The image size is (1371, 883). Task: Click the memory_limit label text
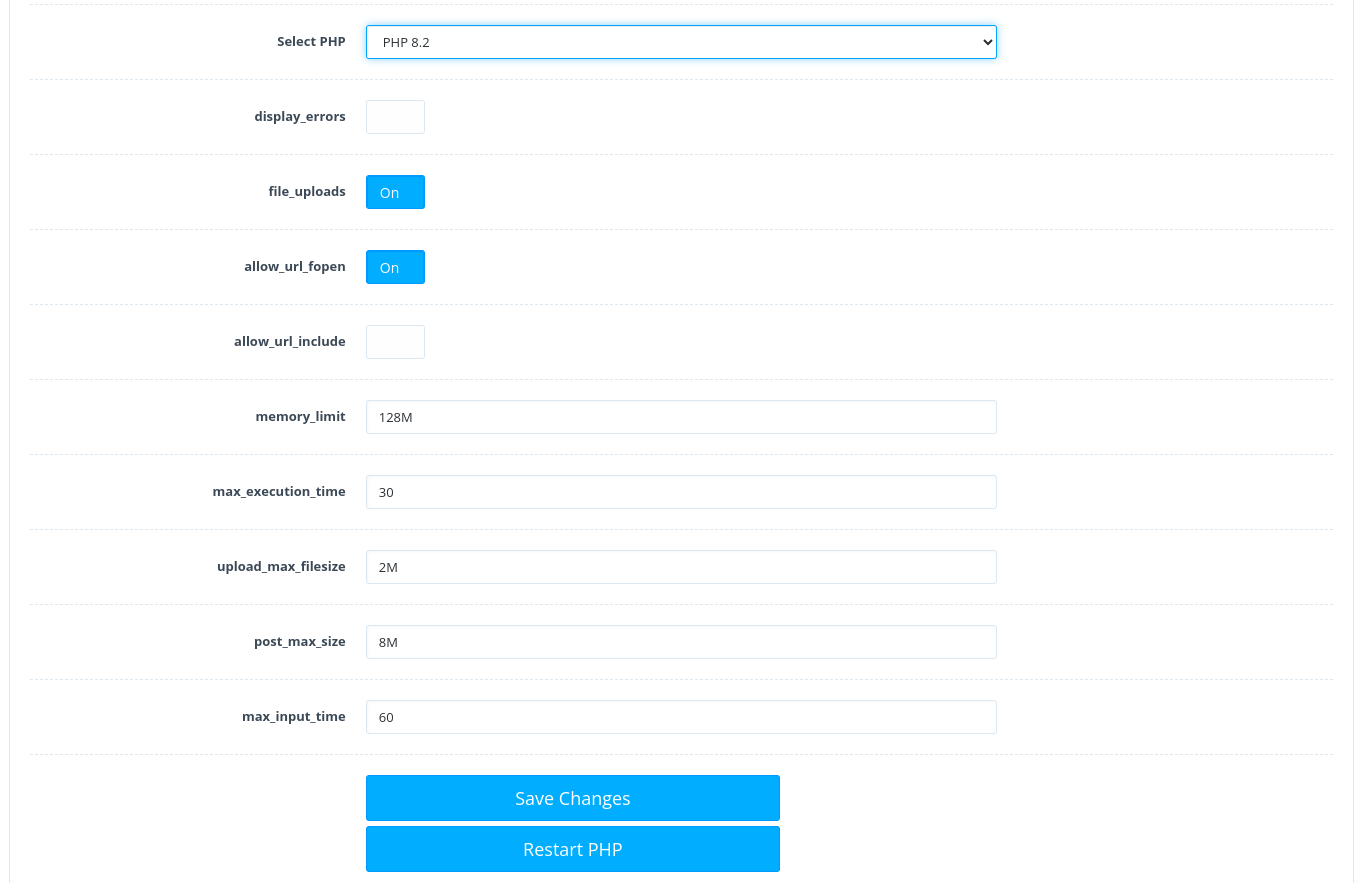(300, 416)
